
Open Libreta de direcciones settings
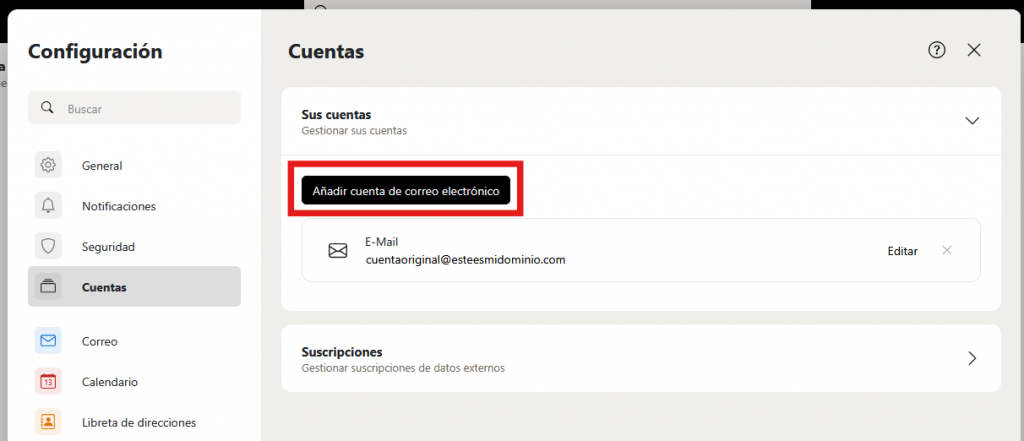pos(138,422)
